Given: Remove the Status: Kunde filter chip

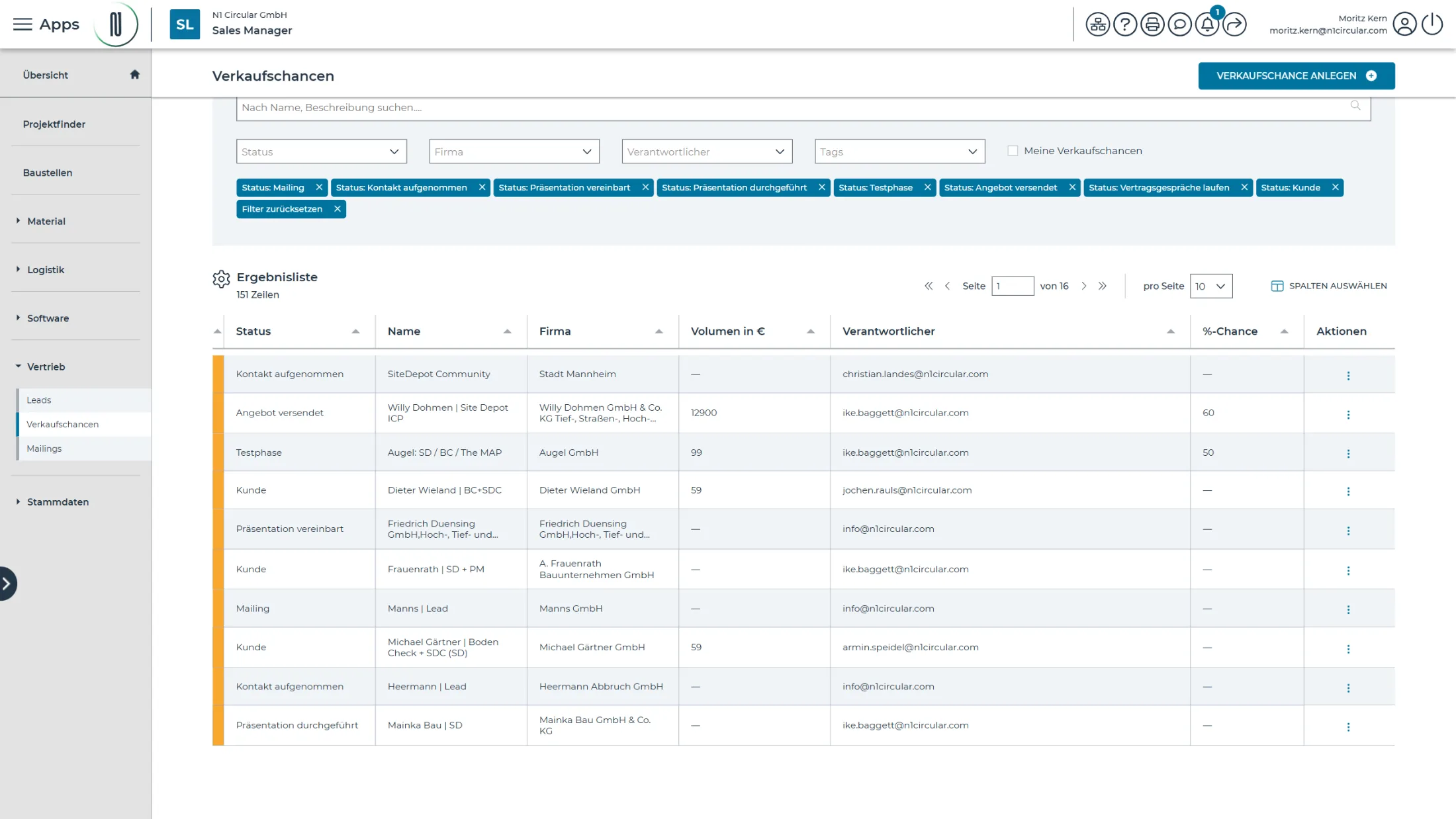Looking at the screenshot, I should (x=1336, y=187).
